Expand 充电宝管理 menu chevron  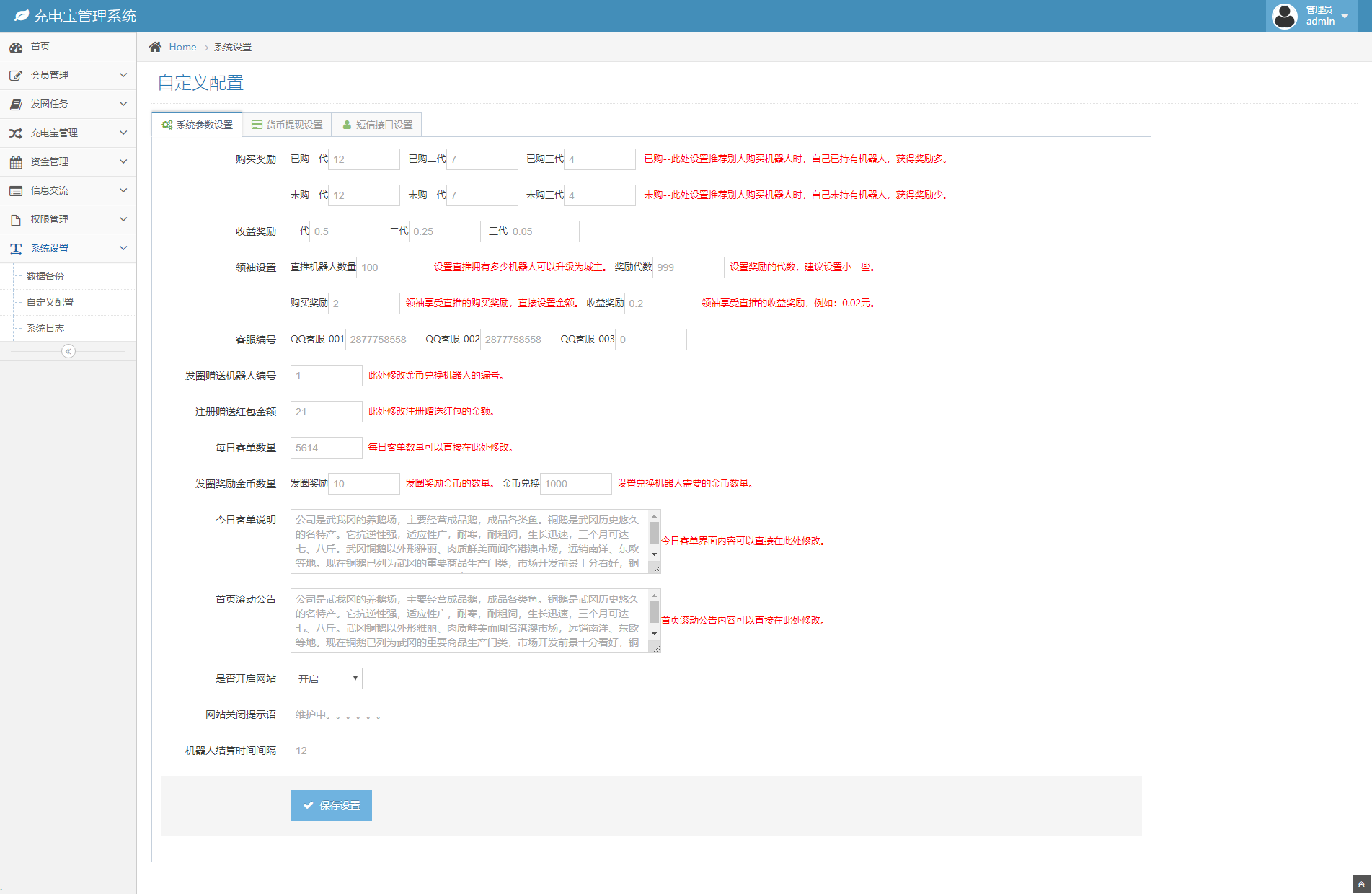(123, 133)
